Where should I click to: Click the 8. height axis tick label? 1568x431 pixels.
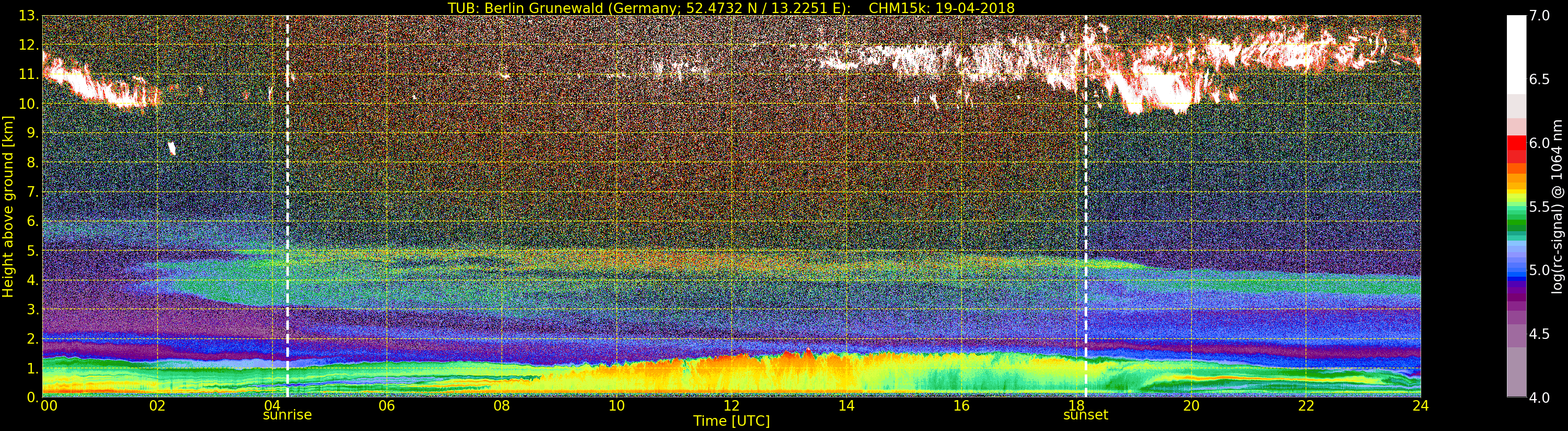pyautogui.click(x=32, y=163)
